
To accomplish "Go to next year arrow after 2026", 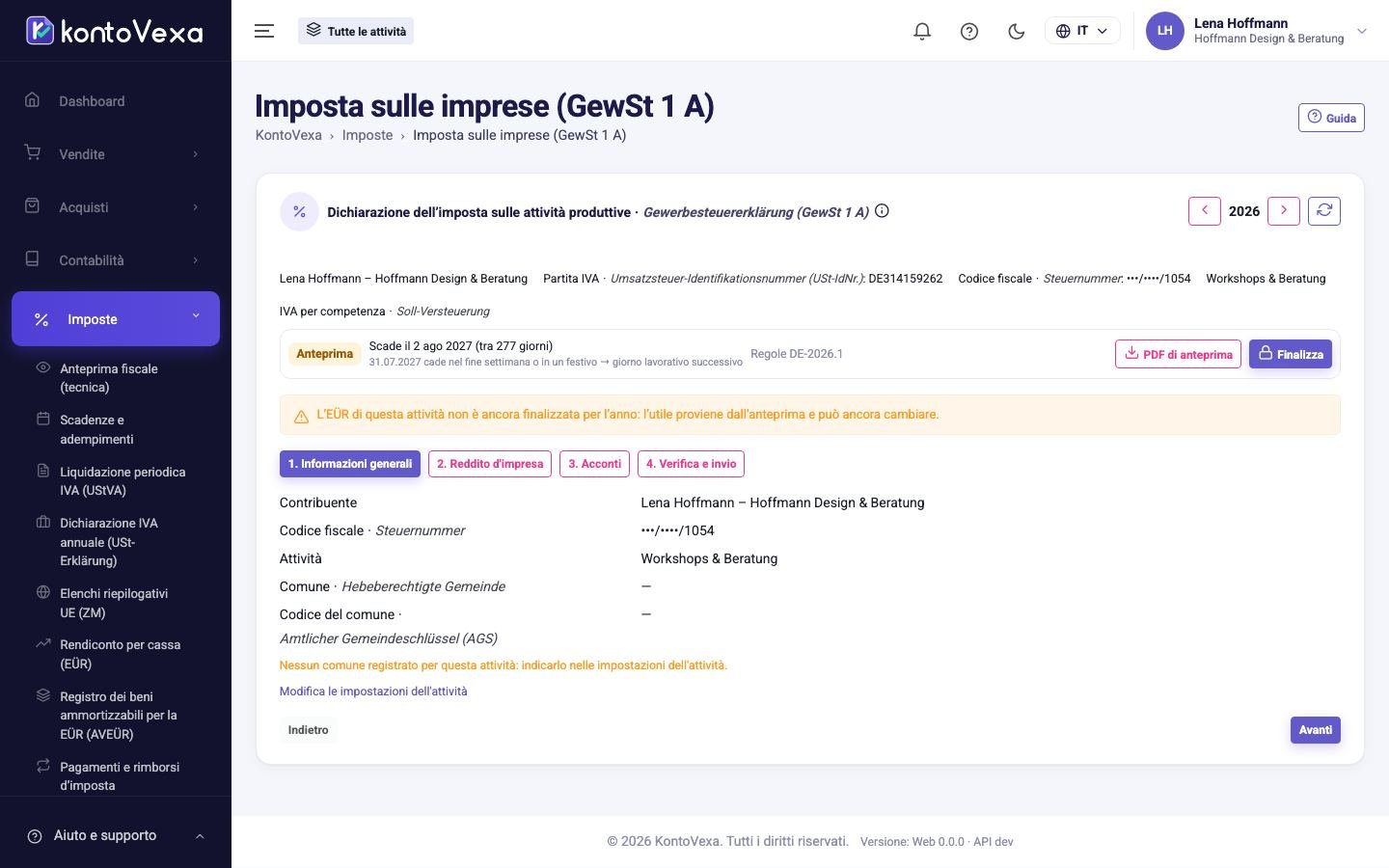I will coord(1284,211).
